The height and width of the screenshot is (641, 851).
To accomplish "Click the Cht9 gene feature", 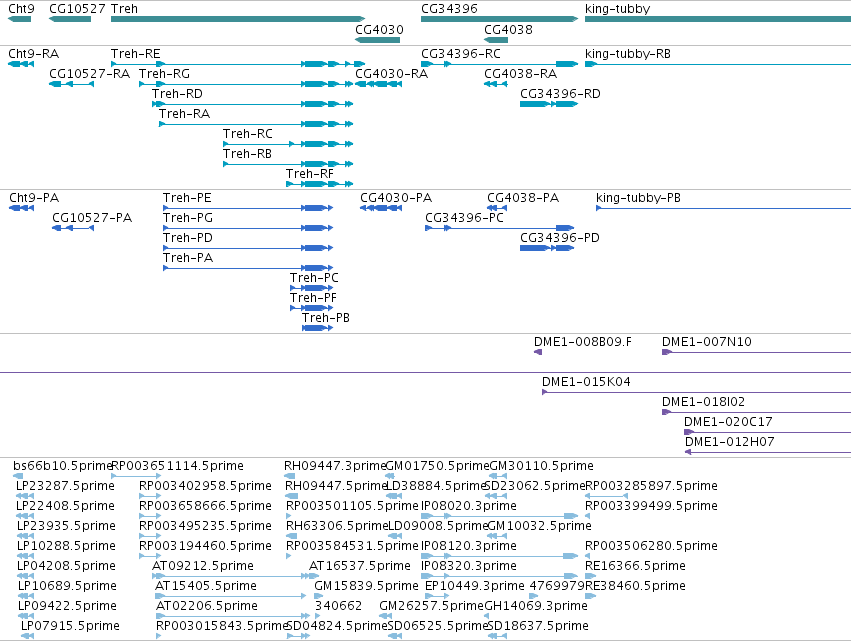I will (x=20, y=19).
